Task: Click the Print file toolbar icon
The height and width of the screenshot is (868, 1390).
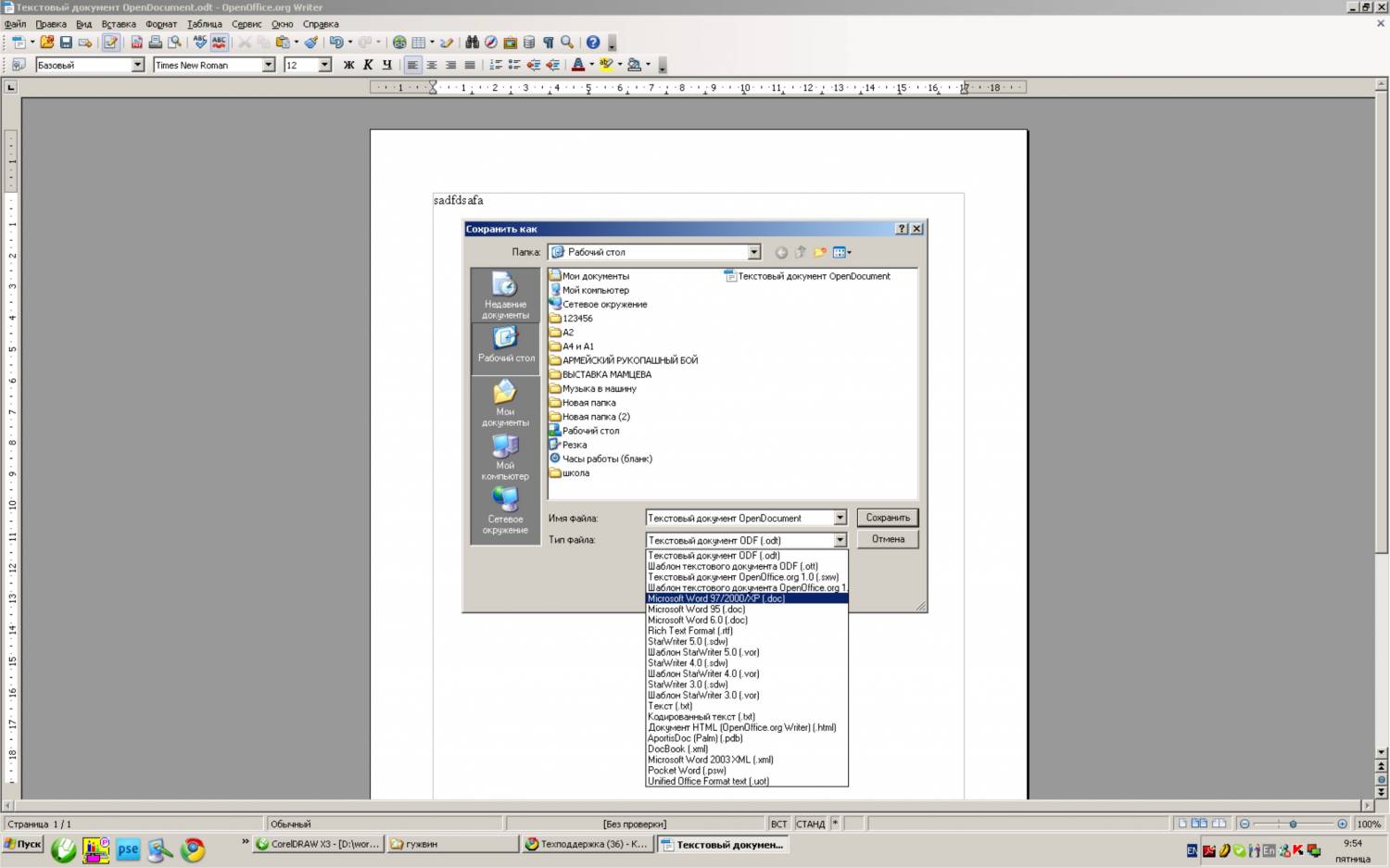Action: [155, 42]
